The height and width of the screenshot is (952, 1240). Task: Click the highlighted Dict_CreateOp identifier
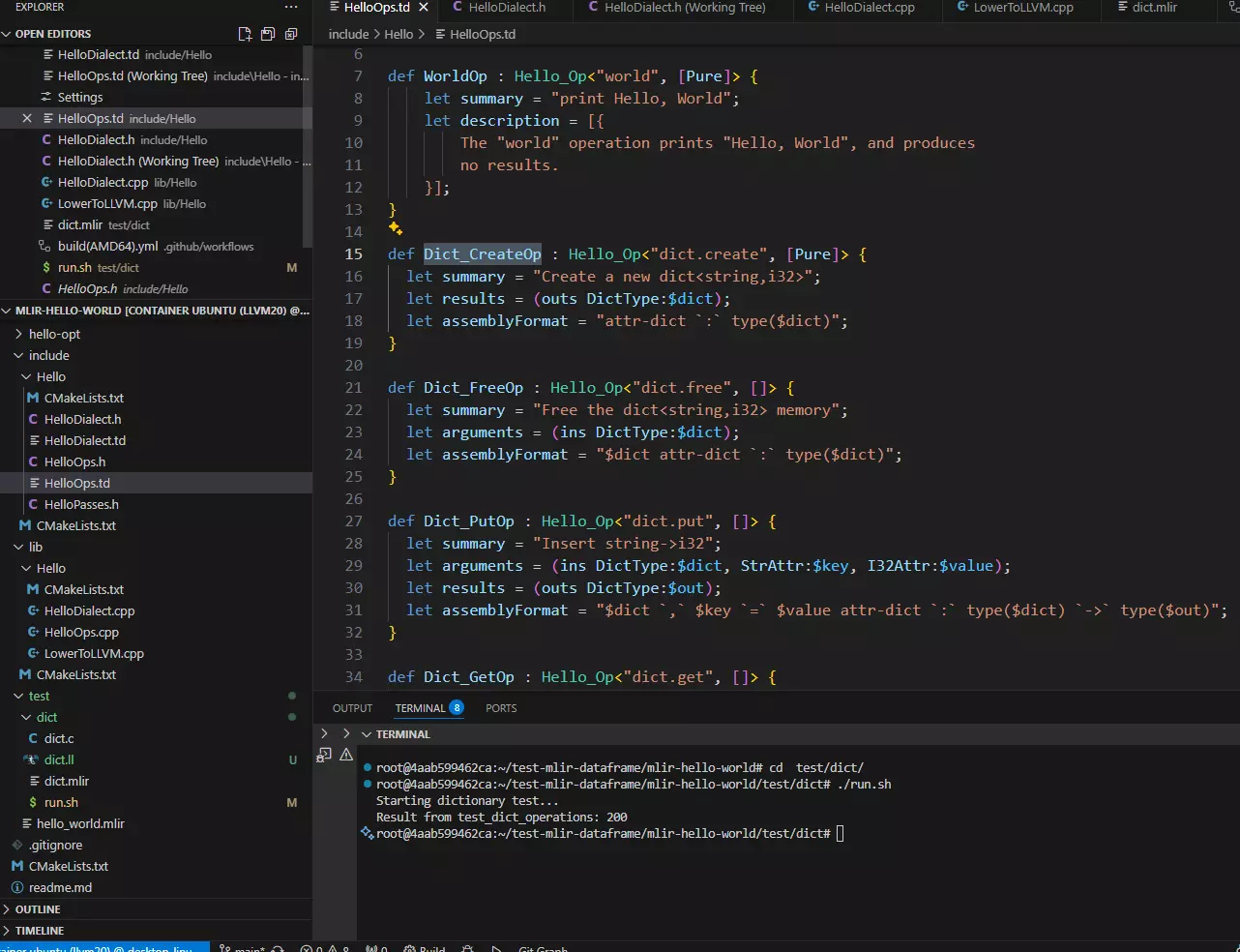(x=483, y=253)
